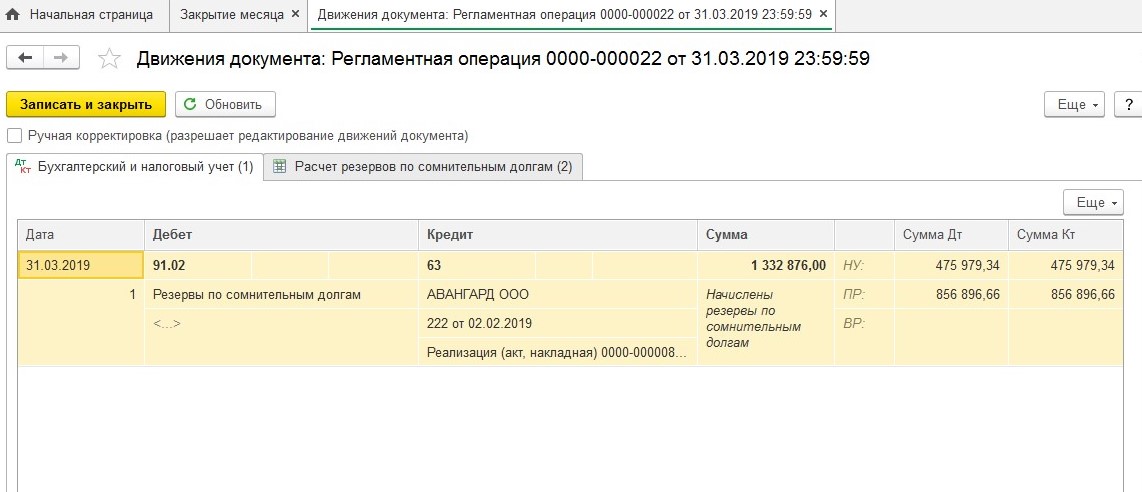
Task: Select the date cell 31.03.2019
Action: (x=81, y=265)
